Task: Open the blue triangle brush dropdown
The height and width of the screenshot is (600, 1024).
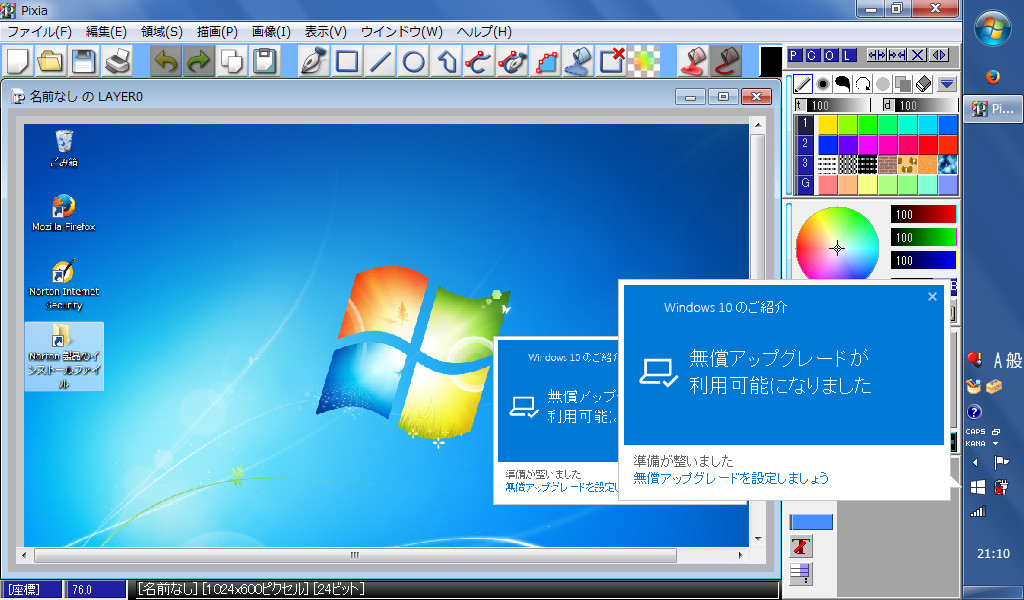Action: point(947,84)
